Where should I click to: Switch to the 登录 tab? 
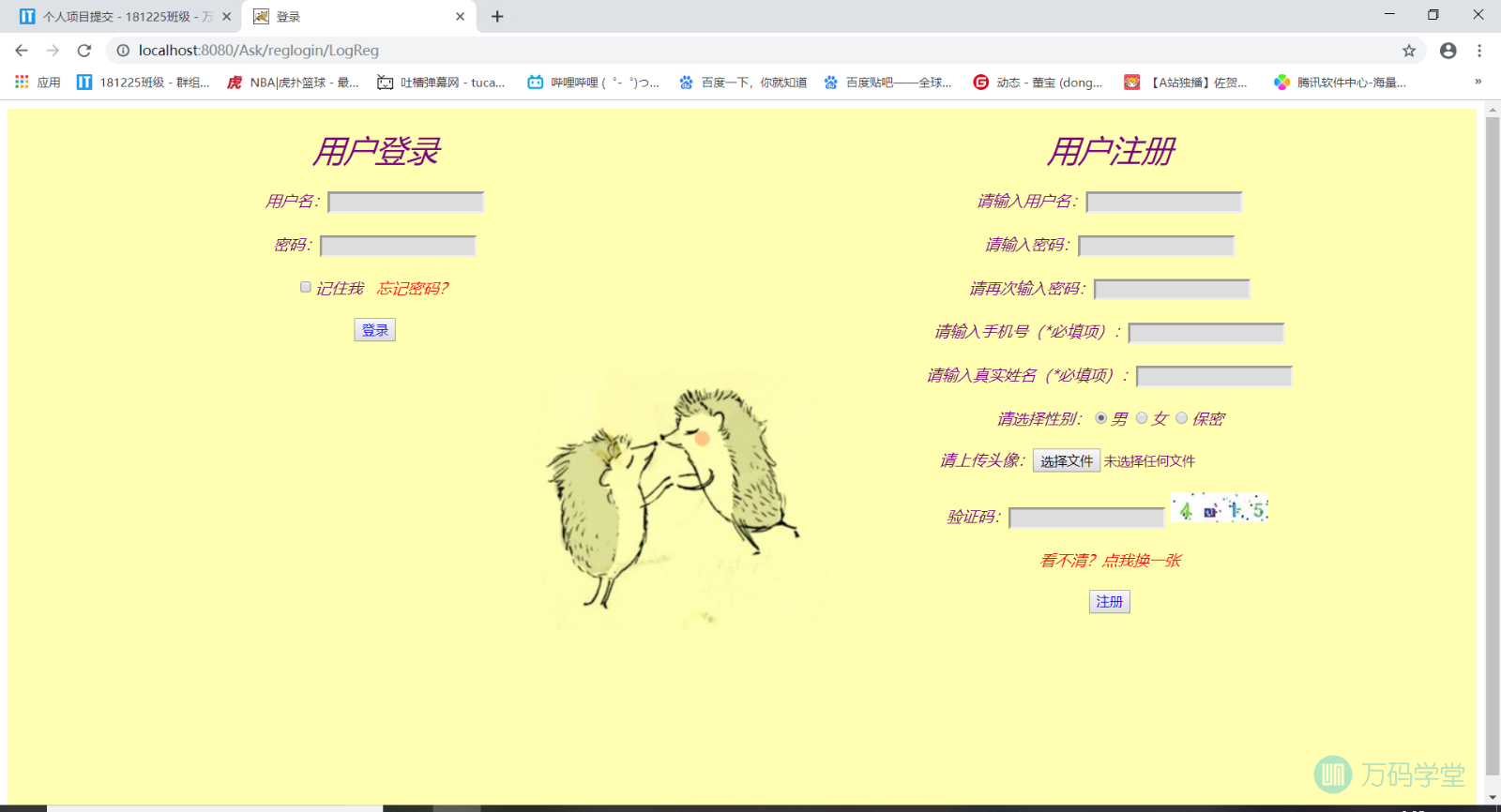(x=358, y=17)
